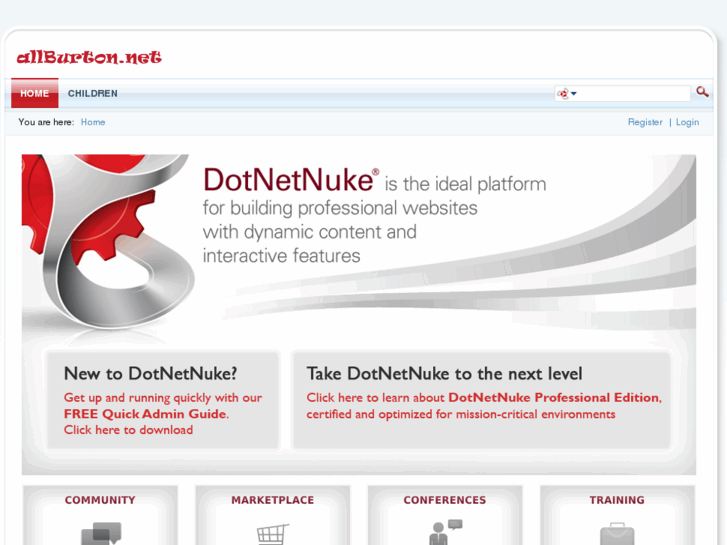Click the Community chat bubbles icon

(101, 533)
